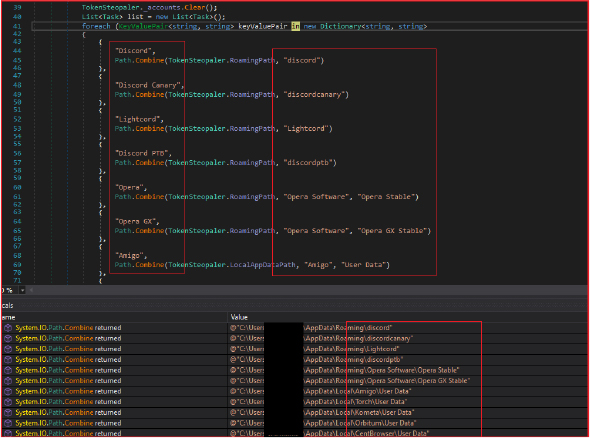Click the "Lightcord" key string on line 52

point(139,119)
